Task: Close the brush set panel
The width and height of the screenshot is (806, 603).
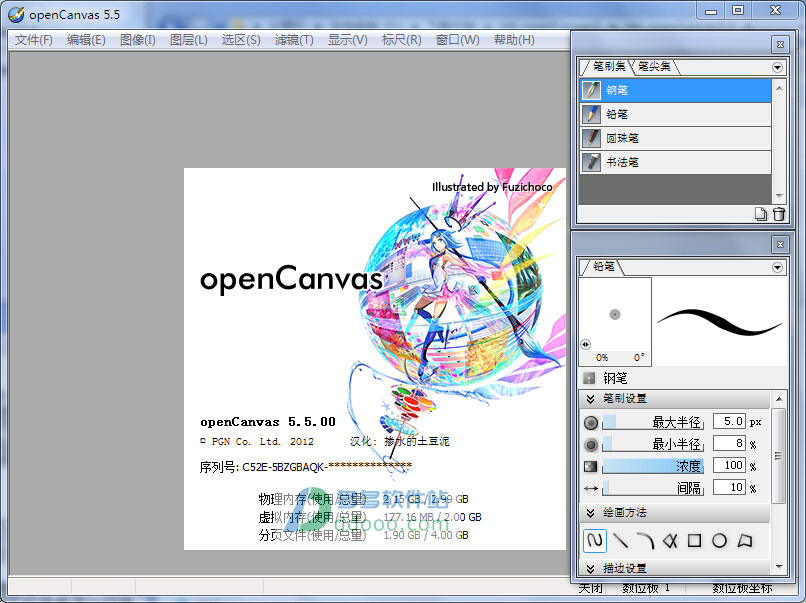Action: (780, 45)
